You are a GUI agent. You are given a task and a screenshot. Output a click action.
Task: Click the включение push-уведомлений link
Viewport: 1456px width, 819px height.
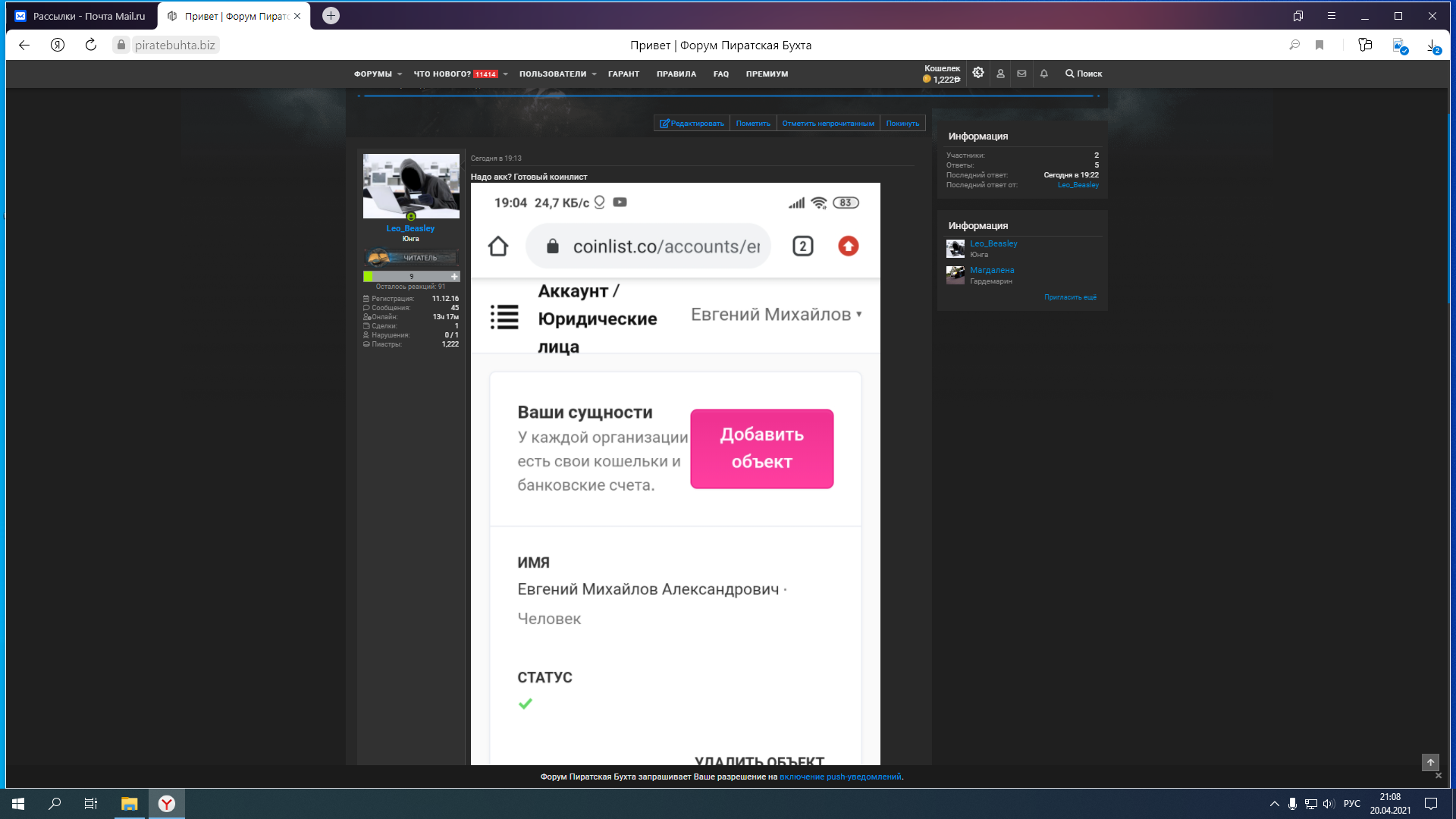(x=840, y=777)
